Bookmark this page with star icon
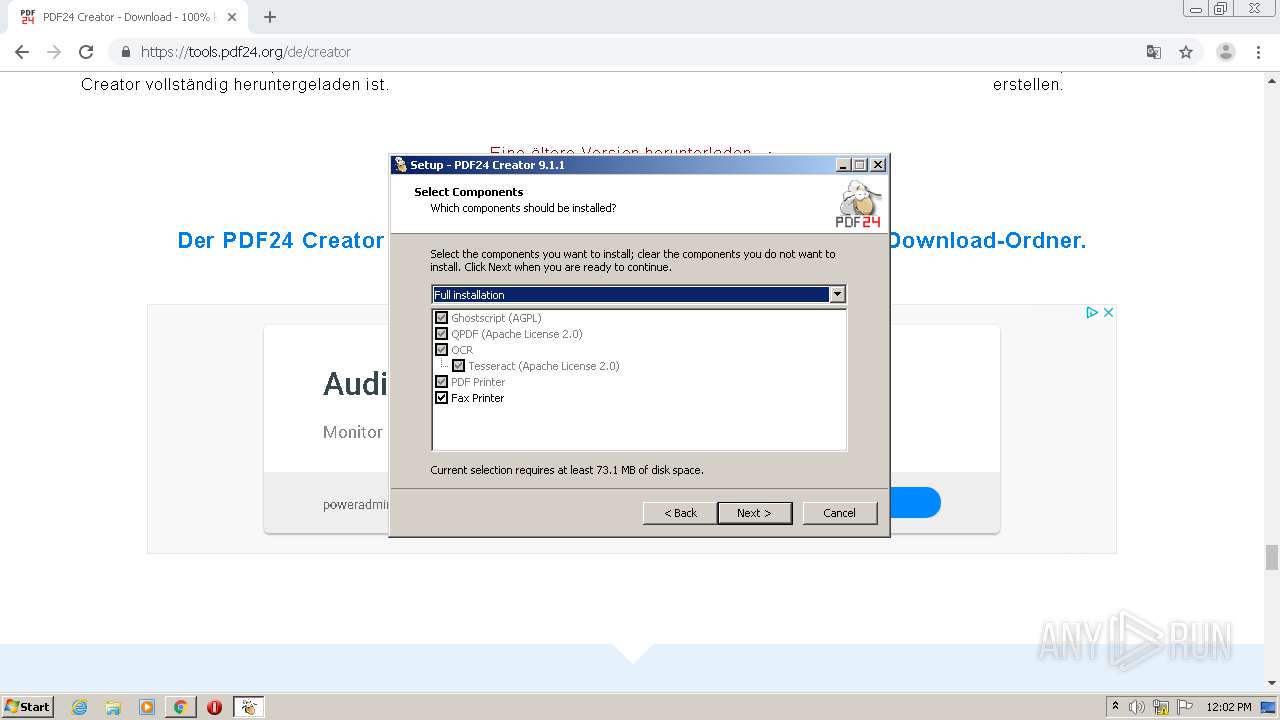This screenshot has width=1280, height=720. click(x=1186, y=52)
